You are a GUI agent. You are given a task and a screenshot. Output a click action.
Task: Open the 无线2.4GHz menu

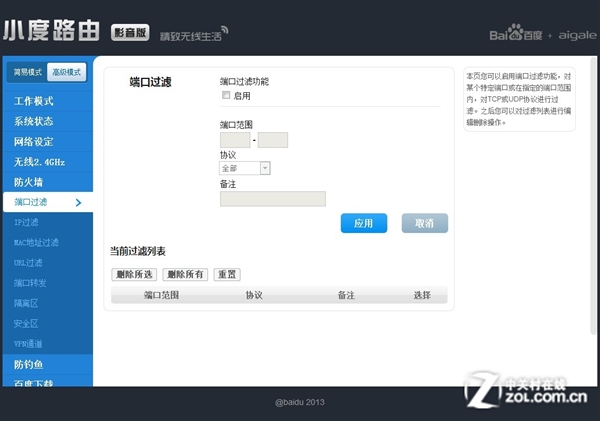[x=48, y=162]
